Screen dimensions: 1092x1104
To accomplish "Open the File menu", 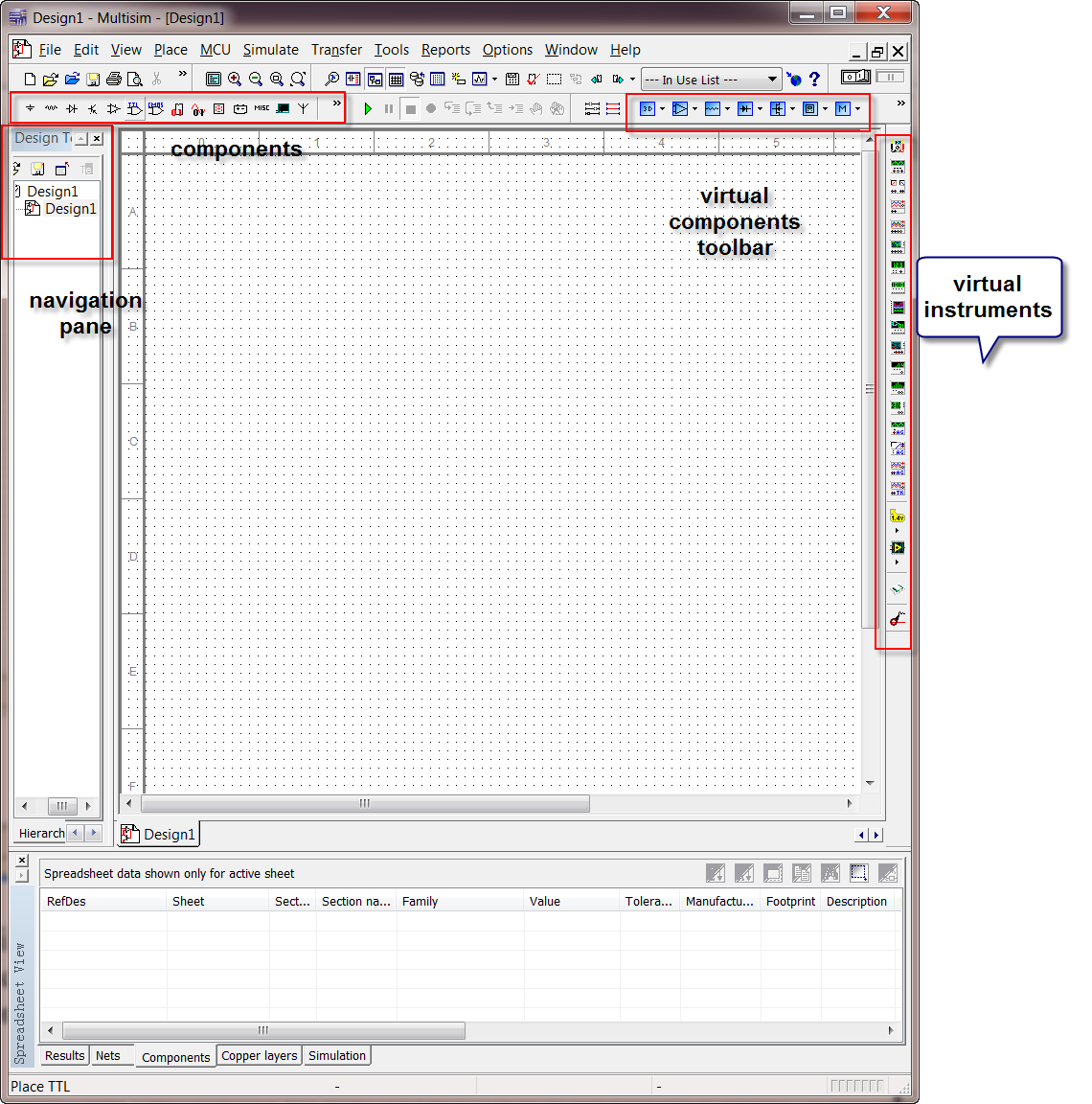I will pyautogui.click(x=50, y=50).
